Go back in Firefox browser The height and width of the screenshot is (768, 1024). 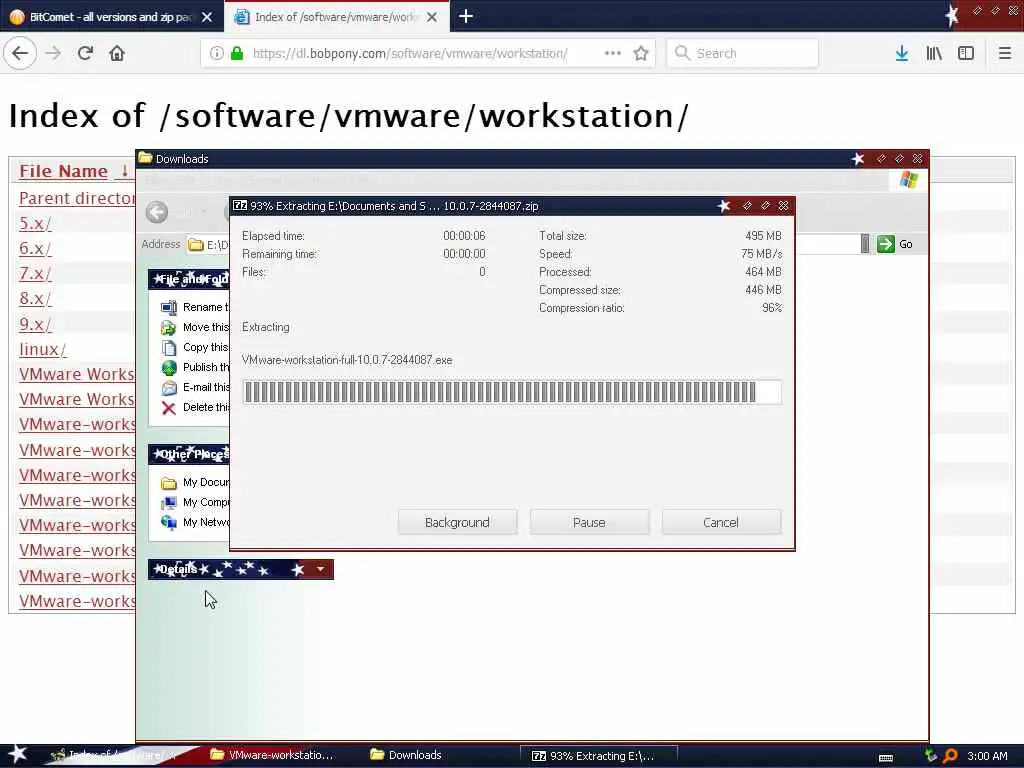pyautogui.click(x=20, y=53)
